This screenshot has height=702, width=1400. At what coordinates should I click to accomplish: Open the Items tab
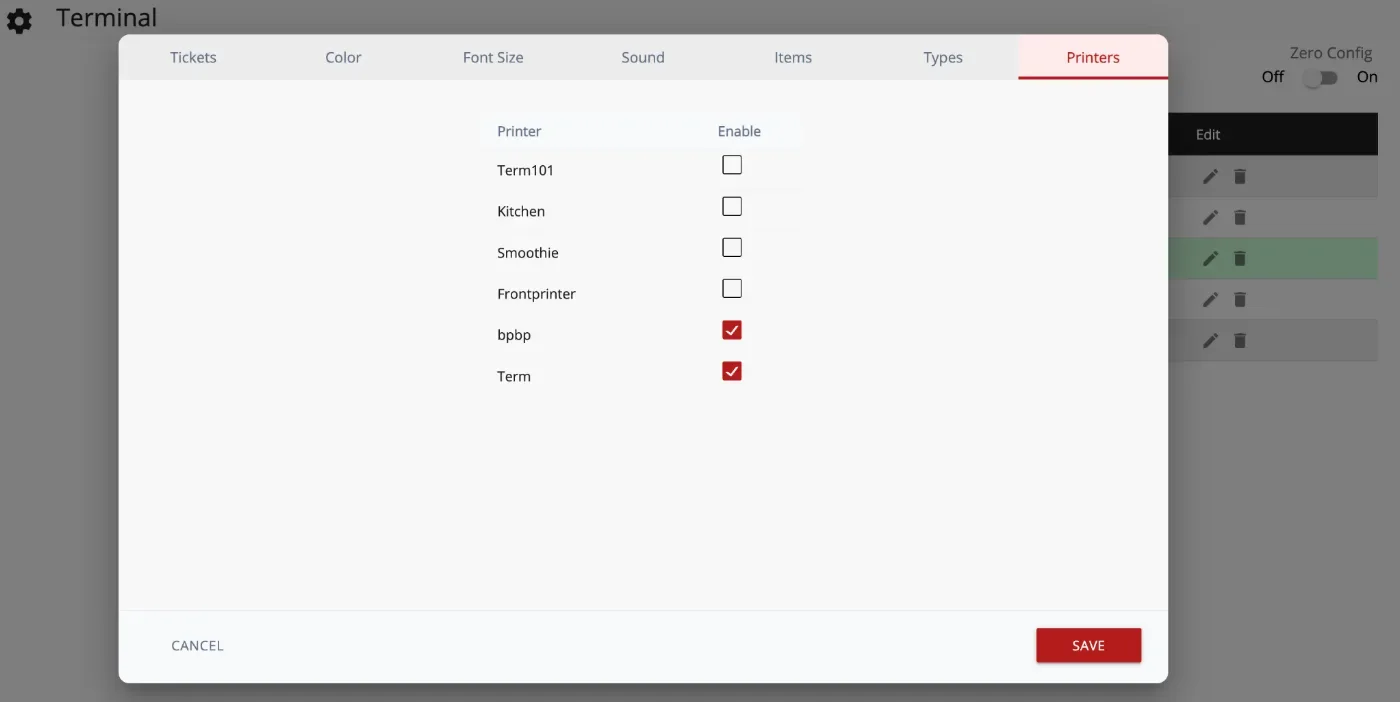click(793, 57)
